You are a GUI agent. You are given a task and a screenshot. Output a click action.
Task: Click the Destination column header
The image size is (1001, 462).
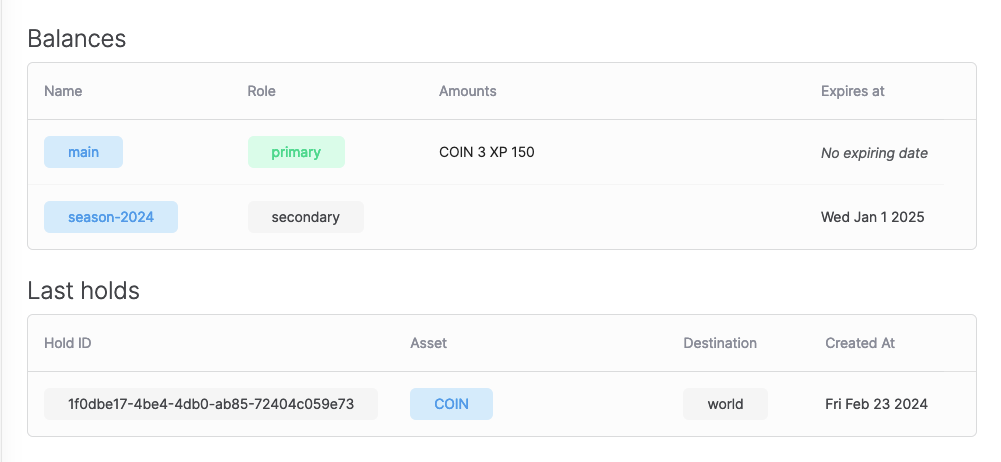coord(720,343)
